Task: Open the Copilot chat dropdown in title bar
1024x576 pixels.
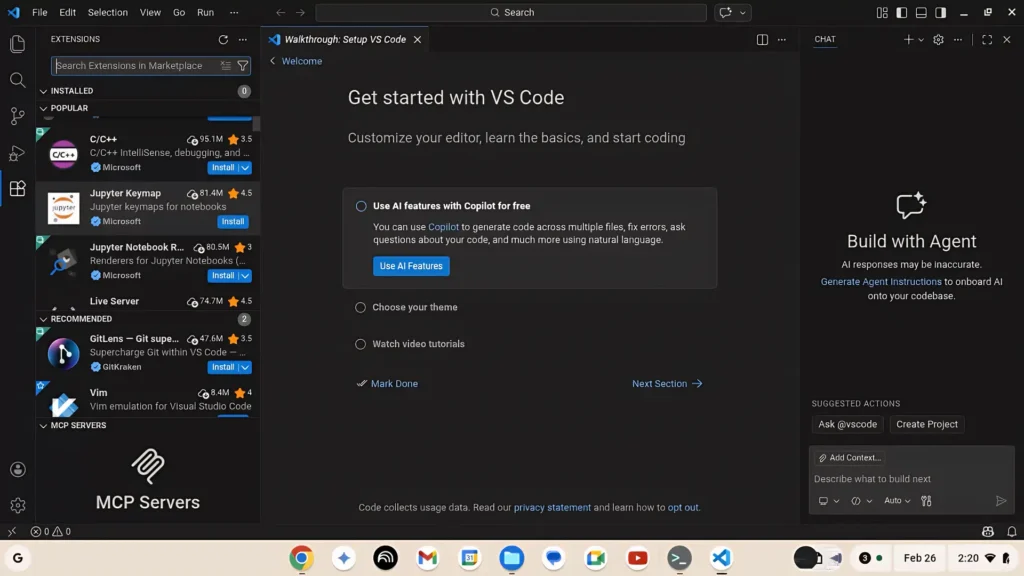Action: tap(743, 12)
